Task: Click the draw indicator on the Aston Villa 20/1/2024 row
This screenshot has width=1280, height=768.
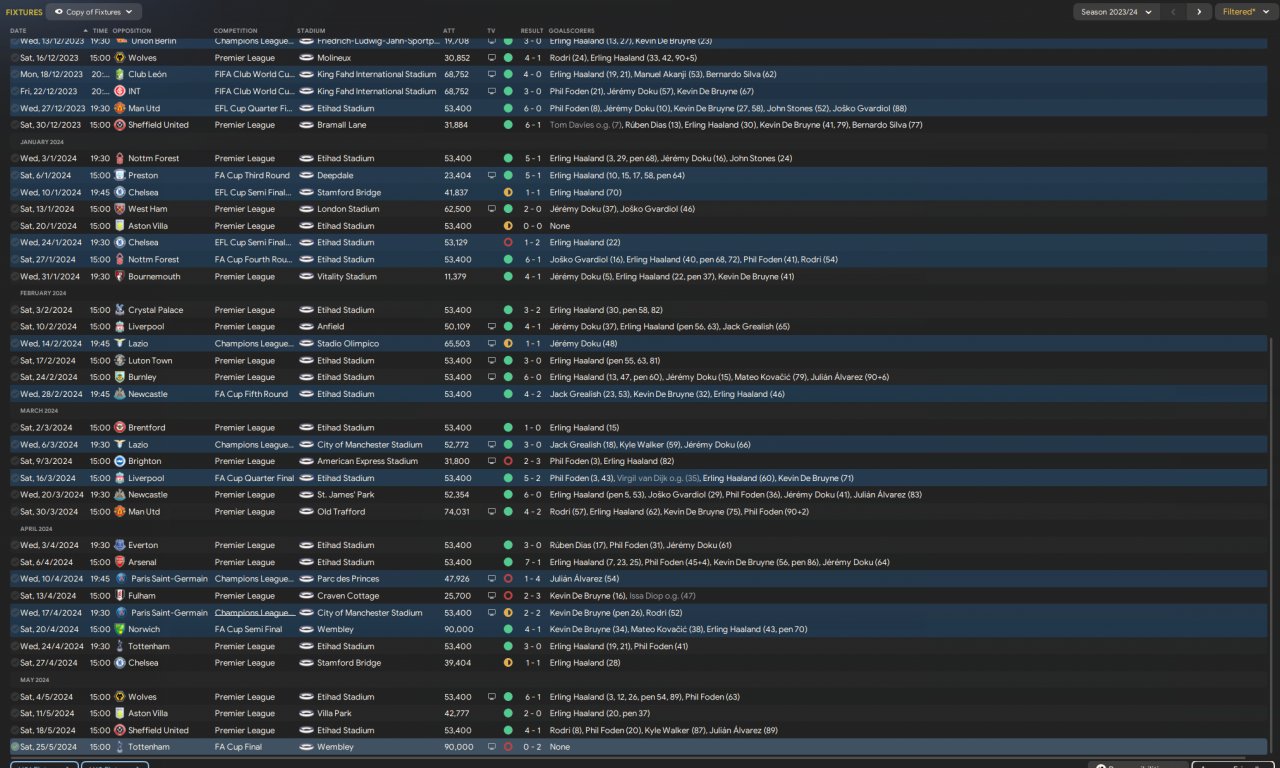Action: pyautogui.click(x=508, y=226)
